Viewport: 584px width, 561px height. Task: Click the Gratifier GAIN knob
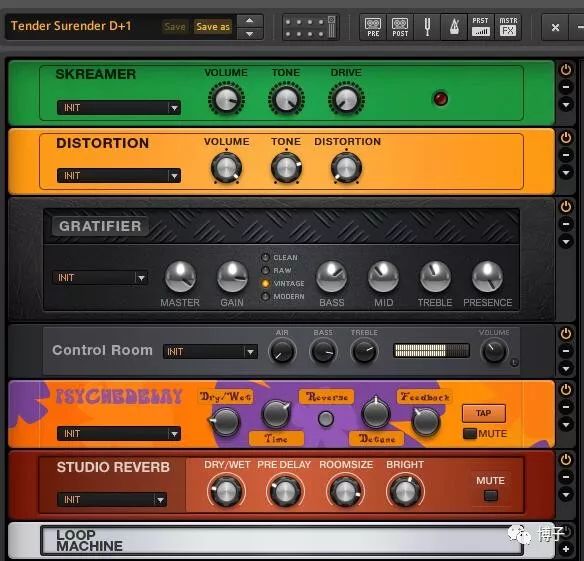tap(232, 277)
